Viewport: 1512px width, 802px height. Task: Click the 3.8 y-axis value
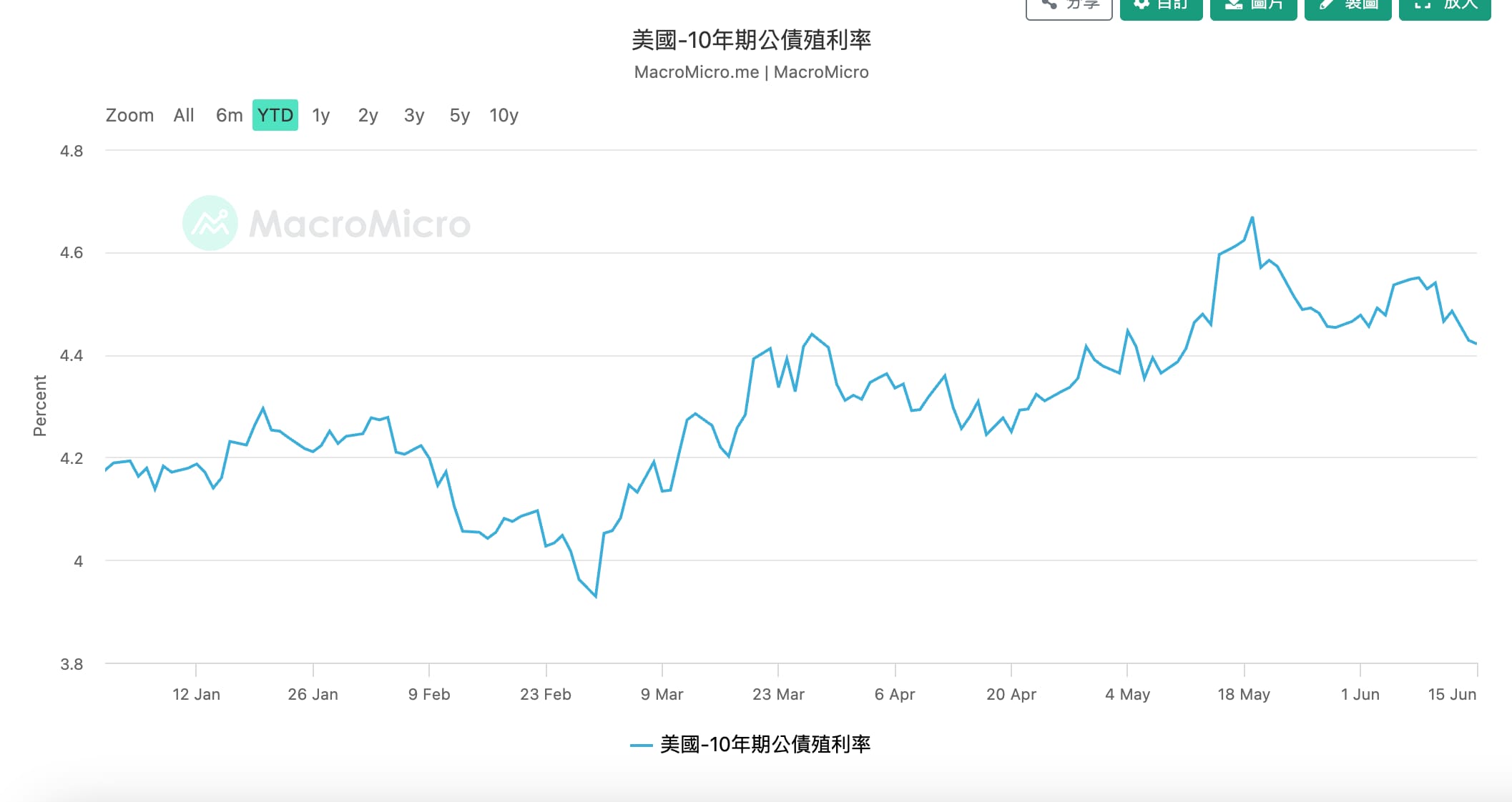point(72,664)
